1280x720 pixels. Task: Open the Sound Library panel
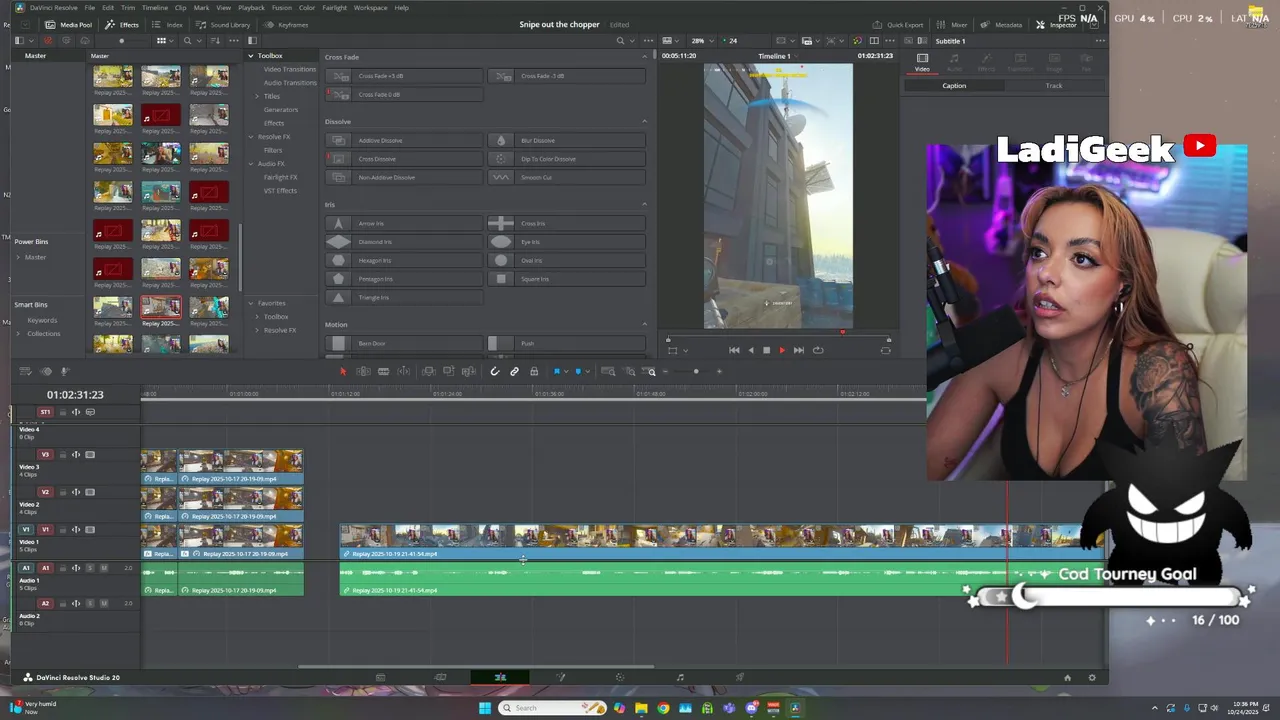tap(223, 24)
